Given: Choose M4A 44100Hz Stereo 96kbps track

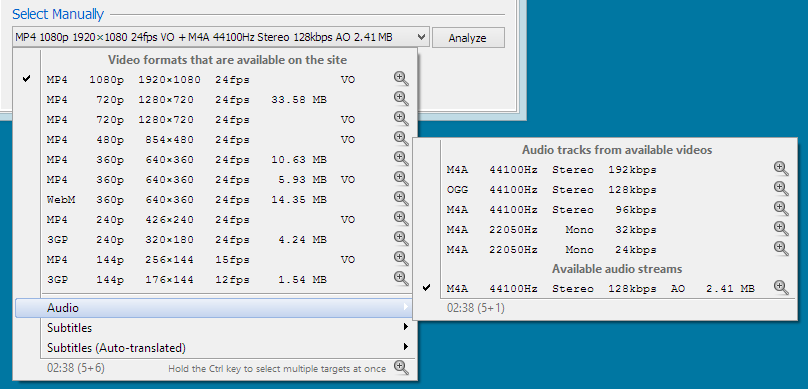Looking at the screenshot, I should tap(605, 210).
